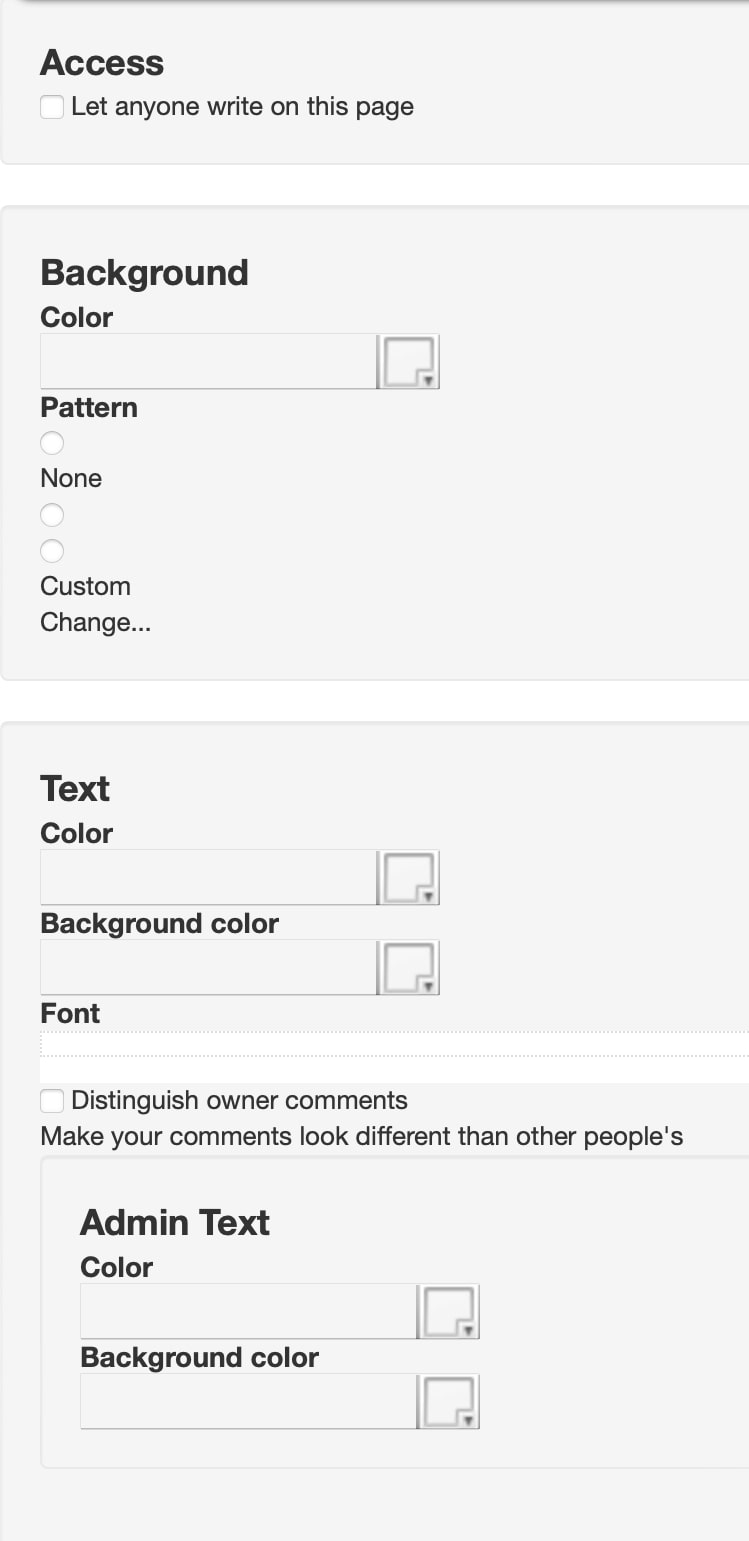Click the 'Custom' pattern label text
The width and height of the screenshot is (749, 1541).
click(x=85, y=586)
